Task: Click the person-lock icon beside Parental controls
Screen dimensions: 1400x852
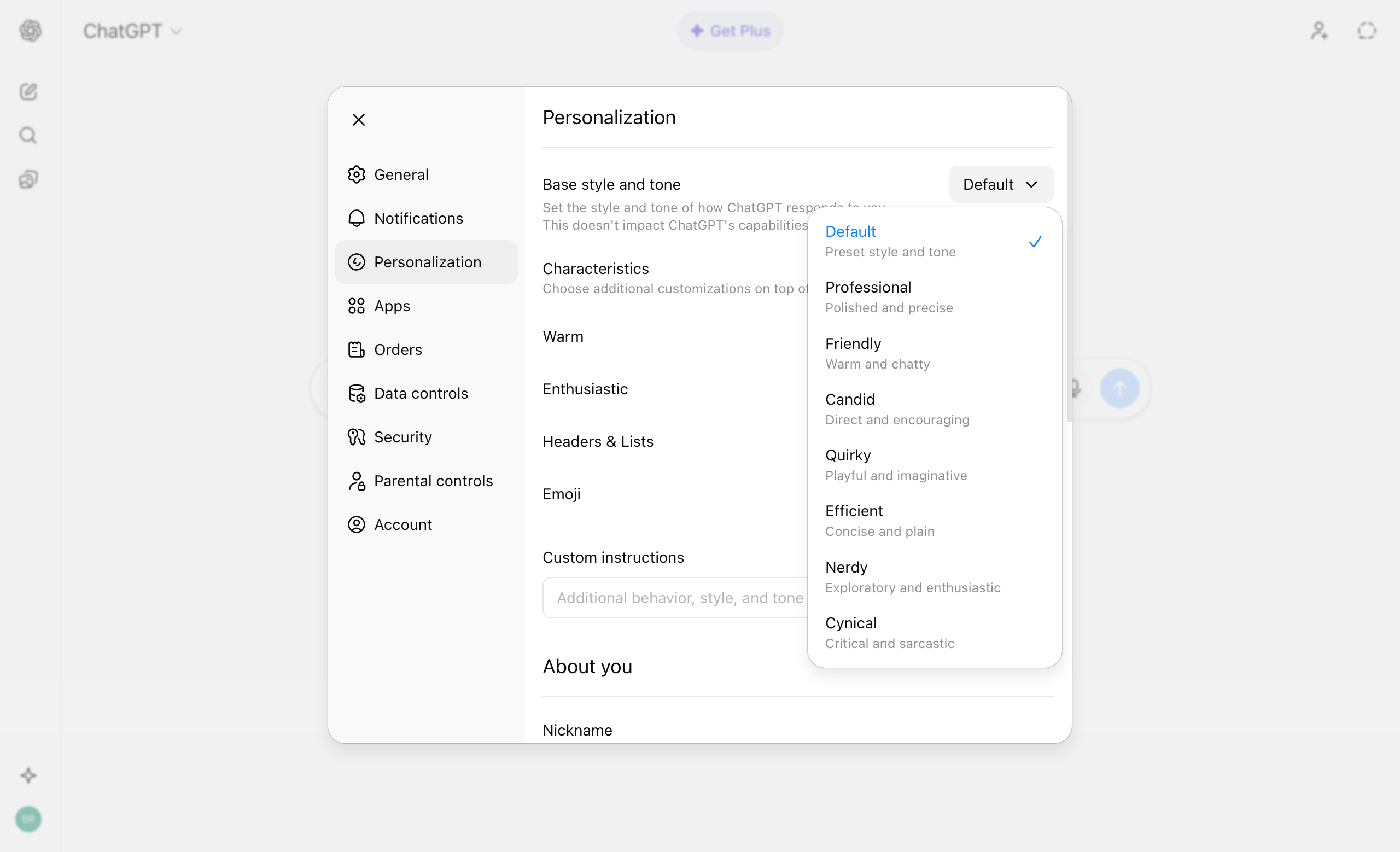Action: (x=356, y=481)
